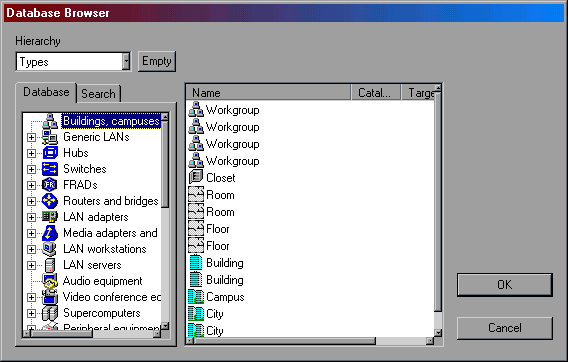Switch to the Database tab

[46, 92]
